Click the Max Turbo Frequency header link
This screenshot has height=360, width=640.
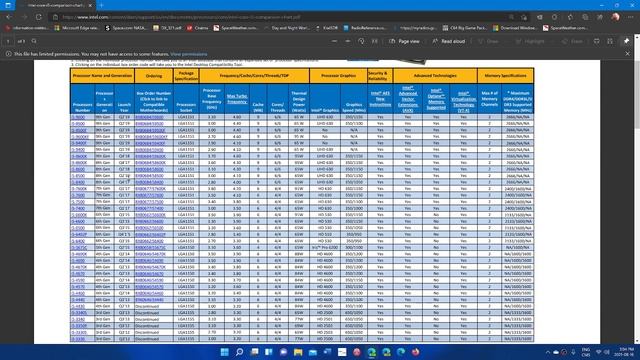237,99
